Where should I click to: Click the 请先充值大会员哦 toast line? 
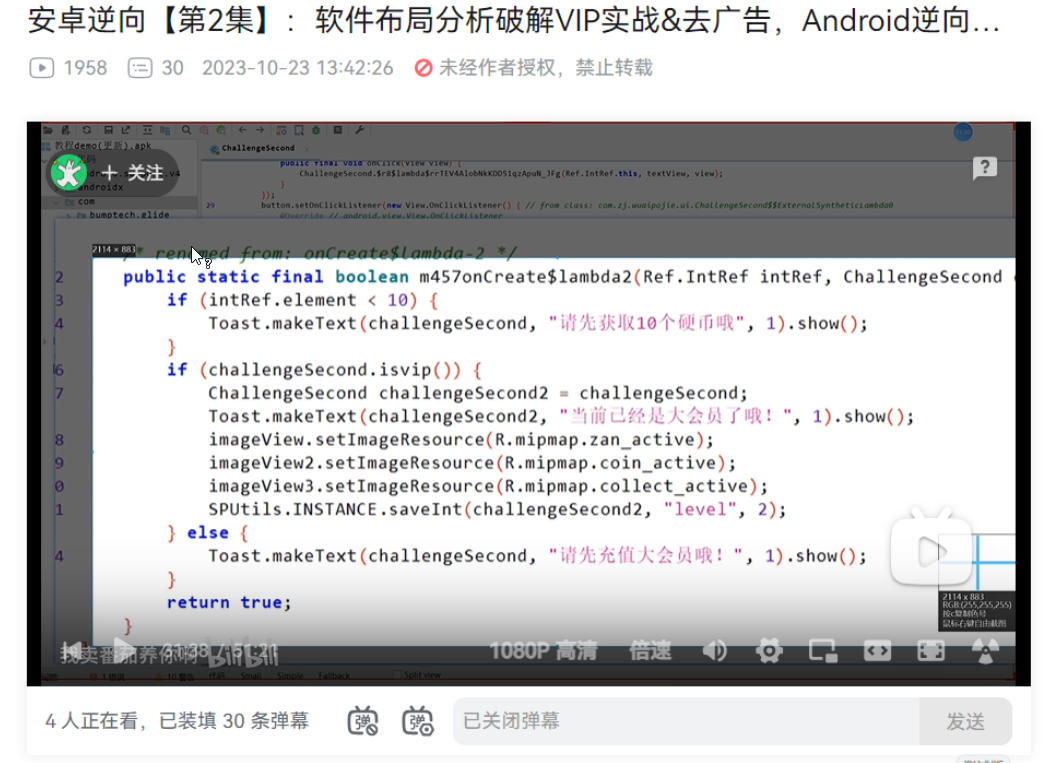pyautogui.click(x=537, y=556)
